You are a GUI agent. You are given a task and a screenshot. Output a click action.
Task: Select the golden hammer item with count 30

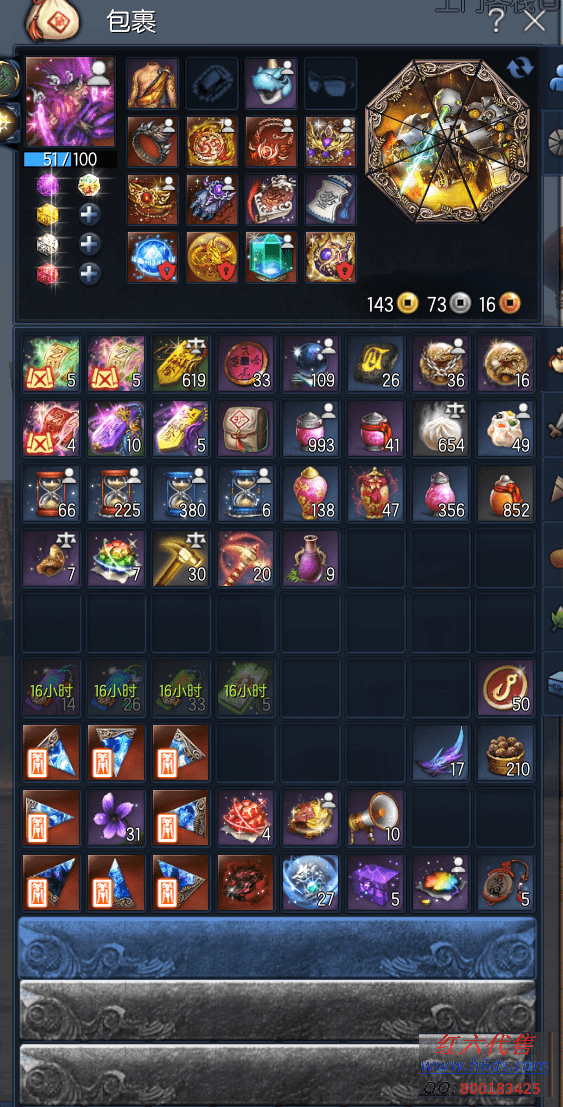coord(180,558)
